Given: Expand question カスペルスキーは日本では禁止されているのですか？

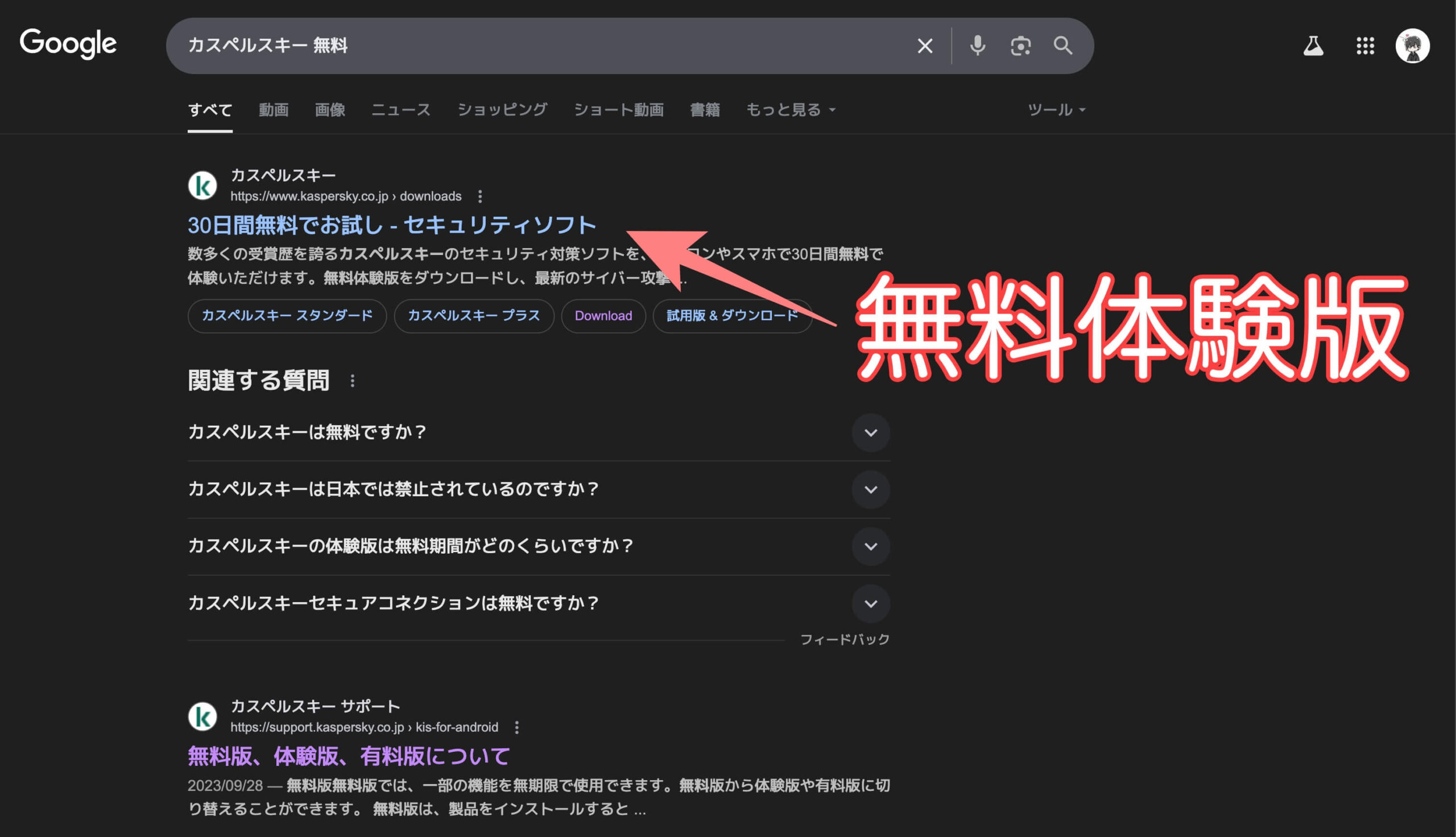Looking at the screenshot, I should pyautogui.click(x=539, y=489).
